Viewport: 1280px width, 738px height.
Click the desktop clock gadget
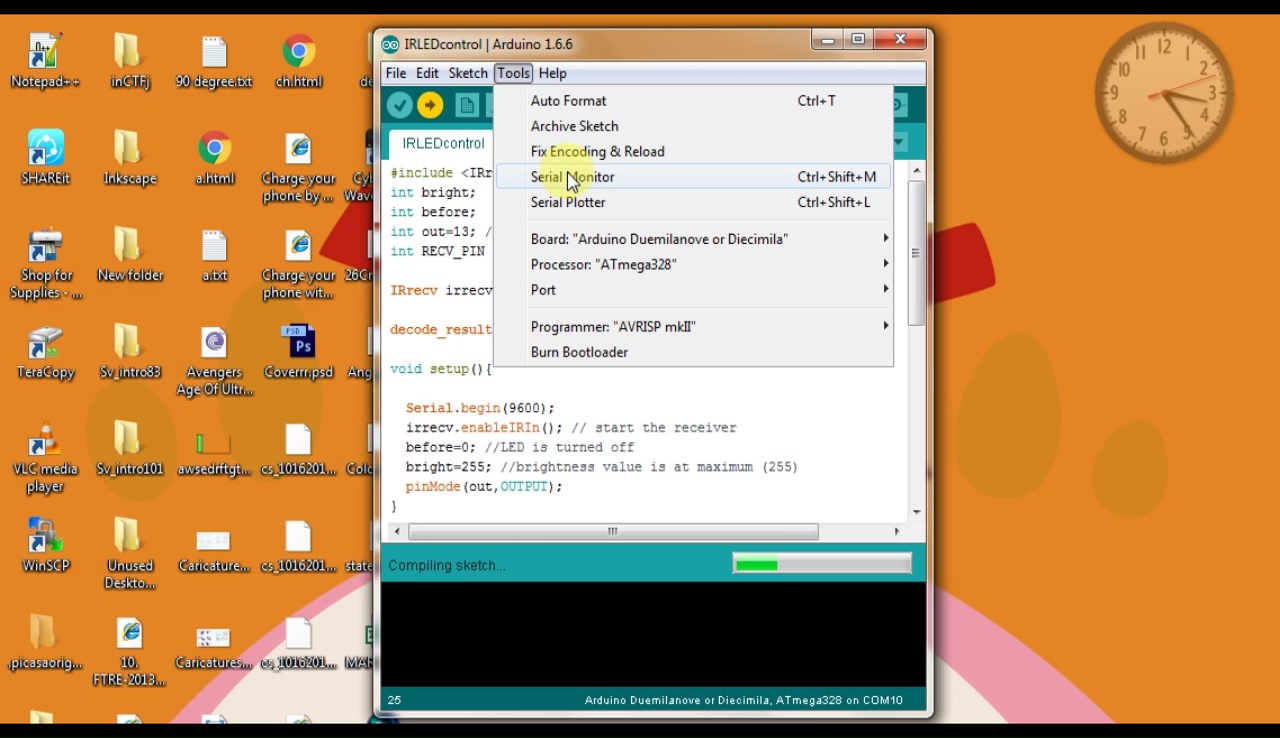(1164, 93)
